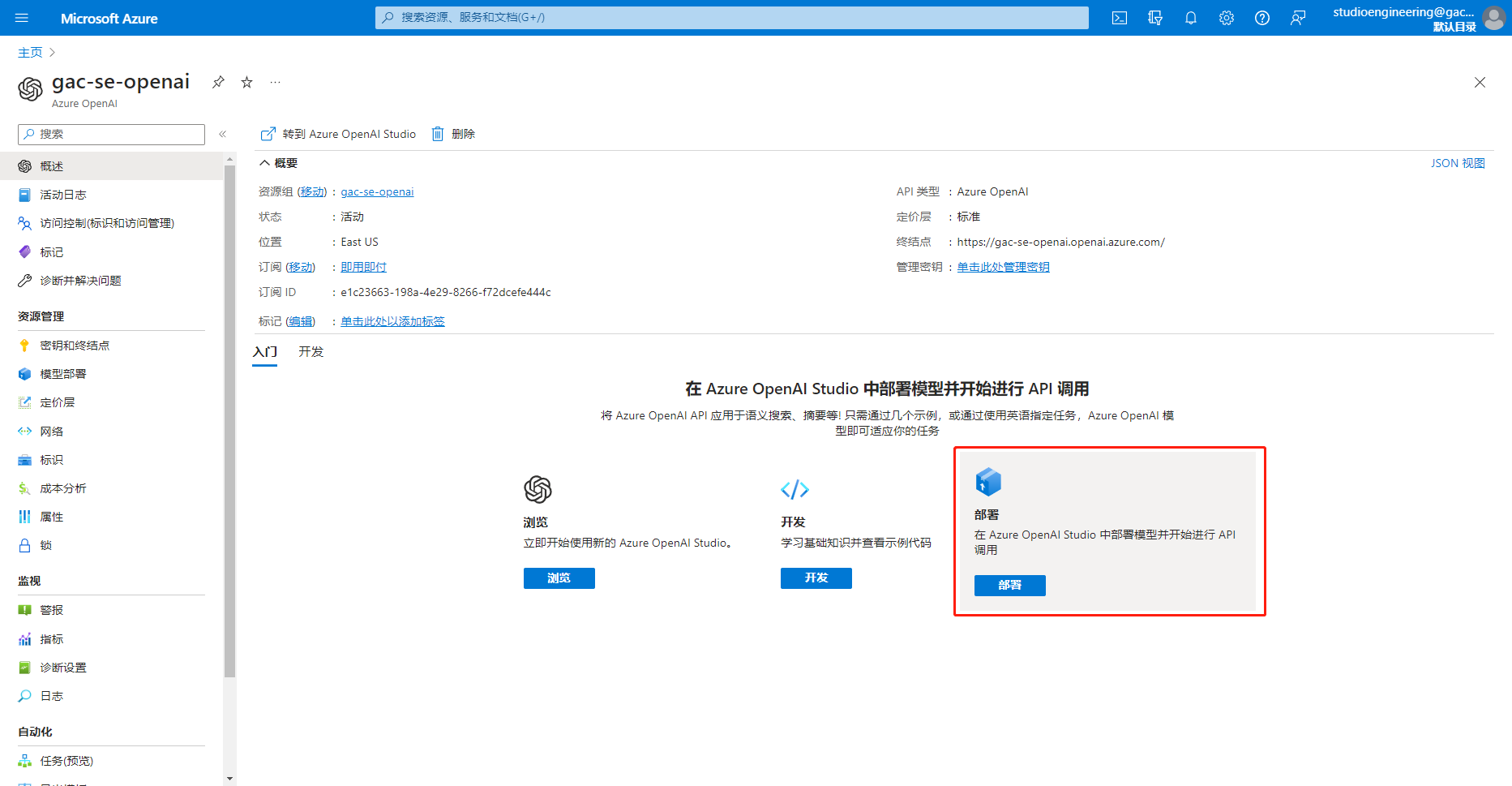The image size is (1512, 786).
Task: Open 活动日志 in the left menu
Action: (112, 195)
